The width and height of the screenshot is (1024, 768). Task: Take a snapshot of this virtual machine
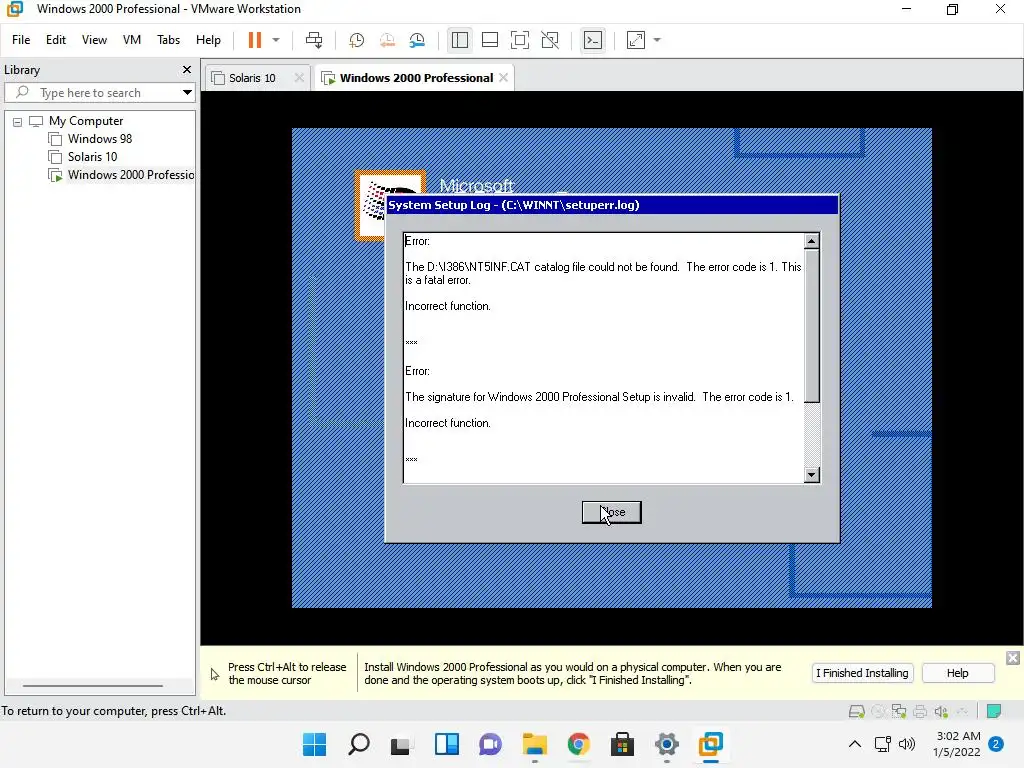click(x=357, y=40)
